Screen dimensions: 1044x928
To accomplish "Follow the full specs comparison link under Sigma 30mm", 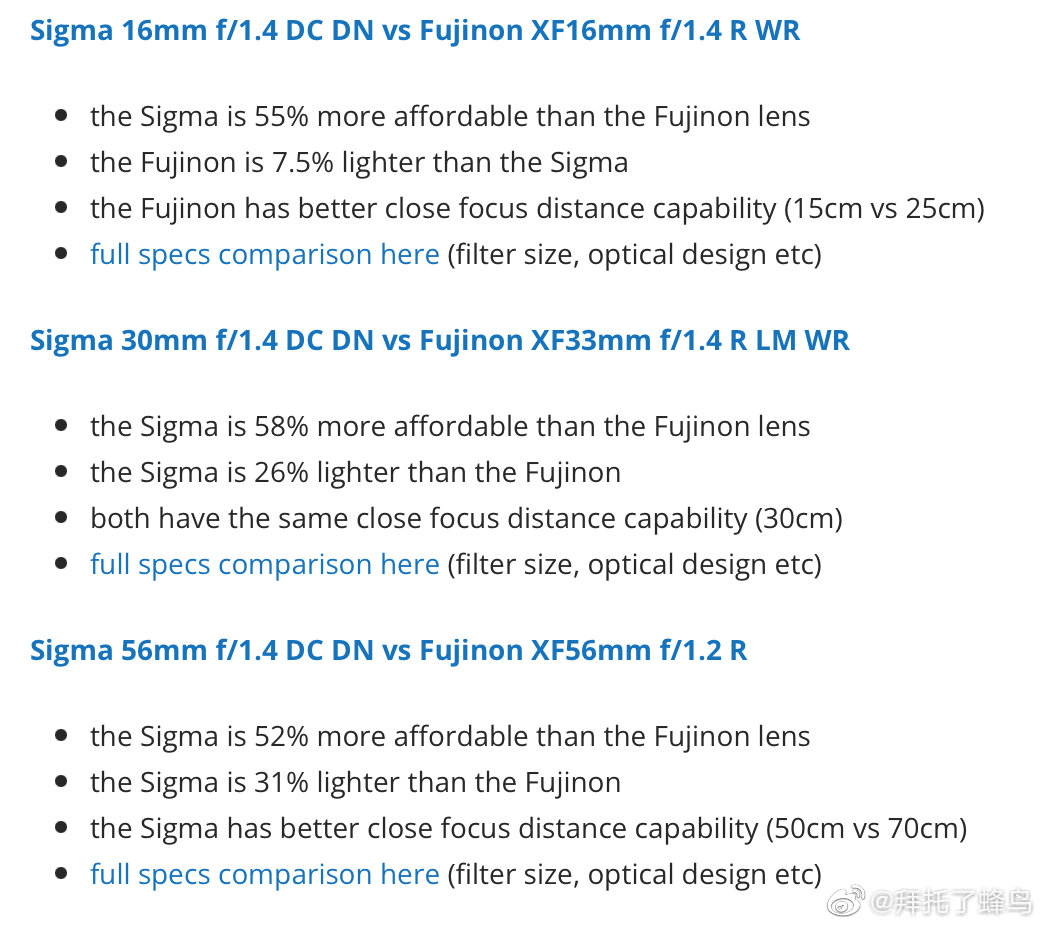I will click(x=265, y=565).
